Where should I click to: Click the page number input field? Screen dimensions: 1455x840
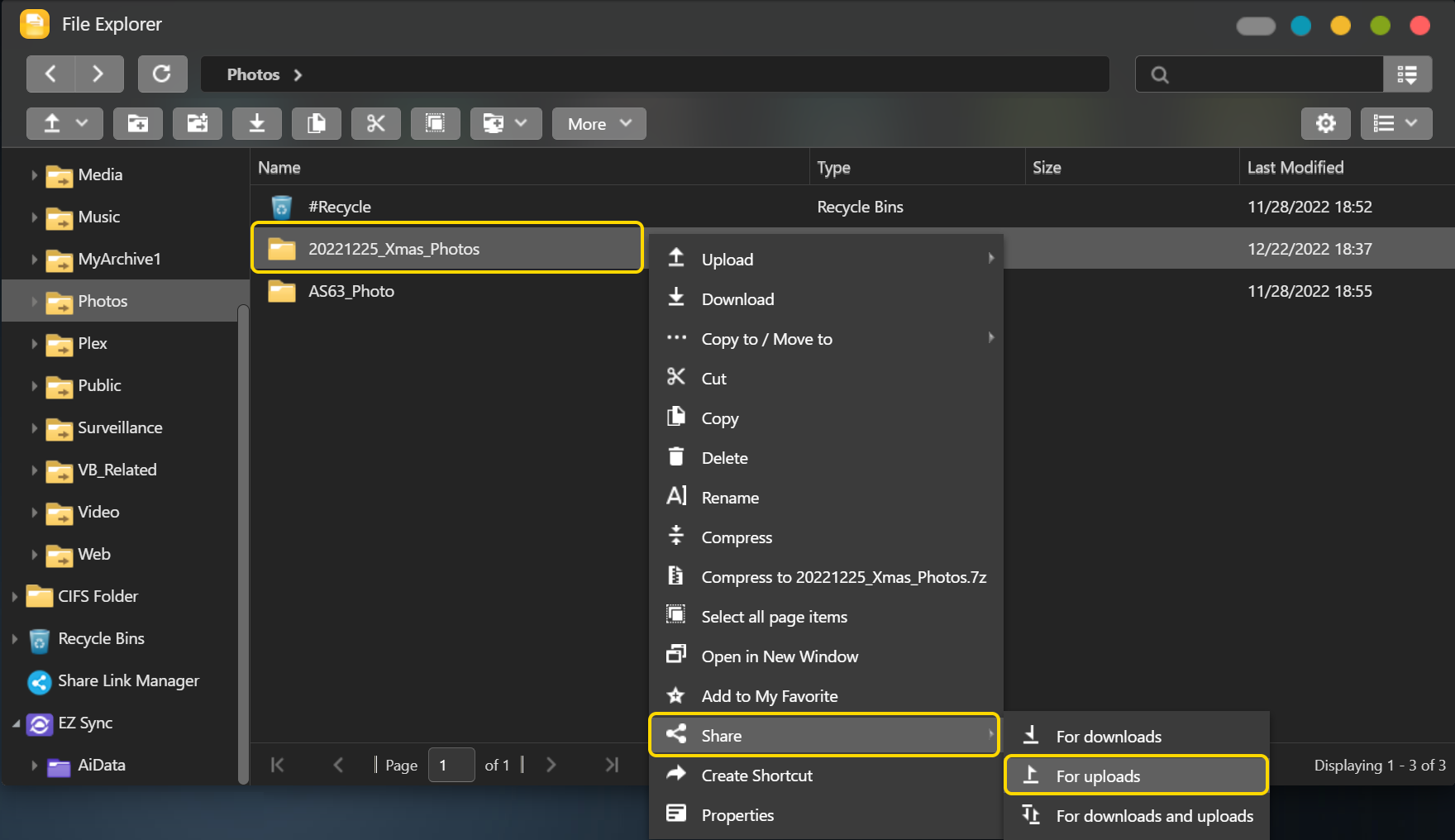pyautogui.click(x=451, y=765)
